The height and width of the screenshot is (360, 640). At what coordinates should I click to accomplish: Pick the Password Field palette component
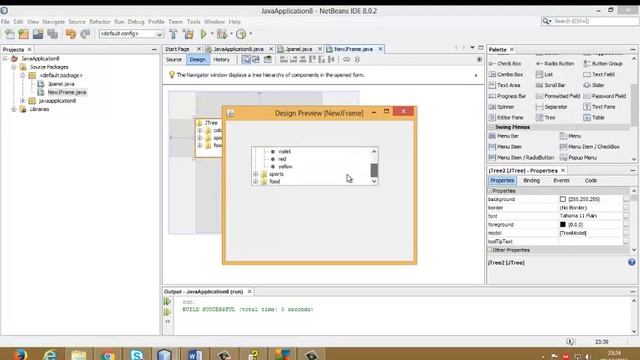[604, 96]
